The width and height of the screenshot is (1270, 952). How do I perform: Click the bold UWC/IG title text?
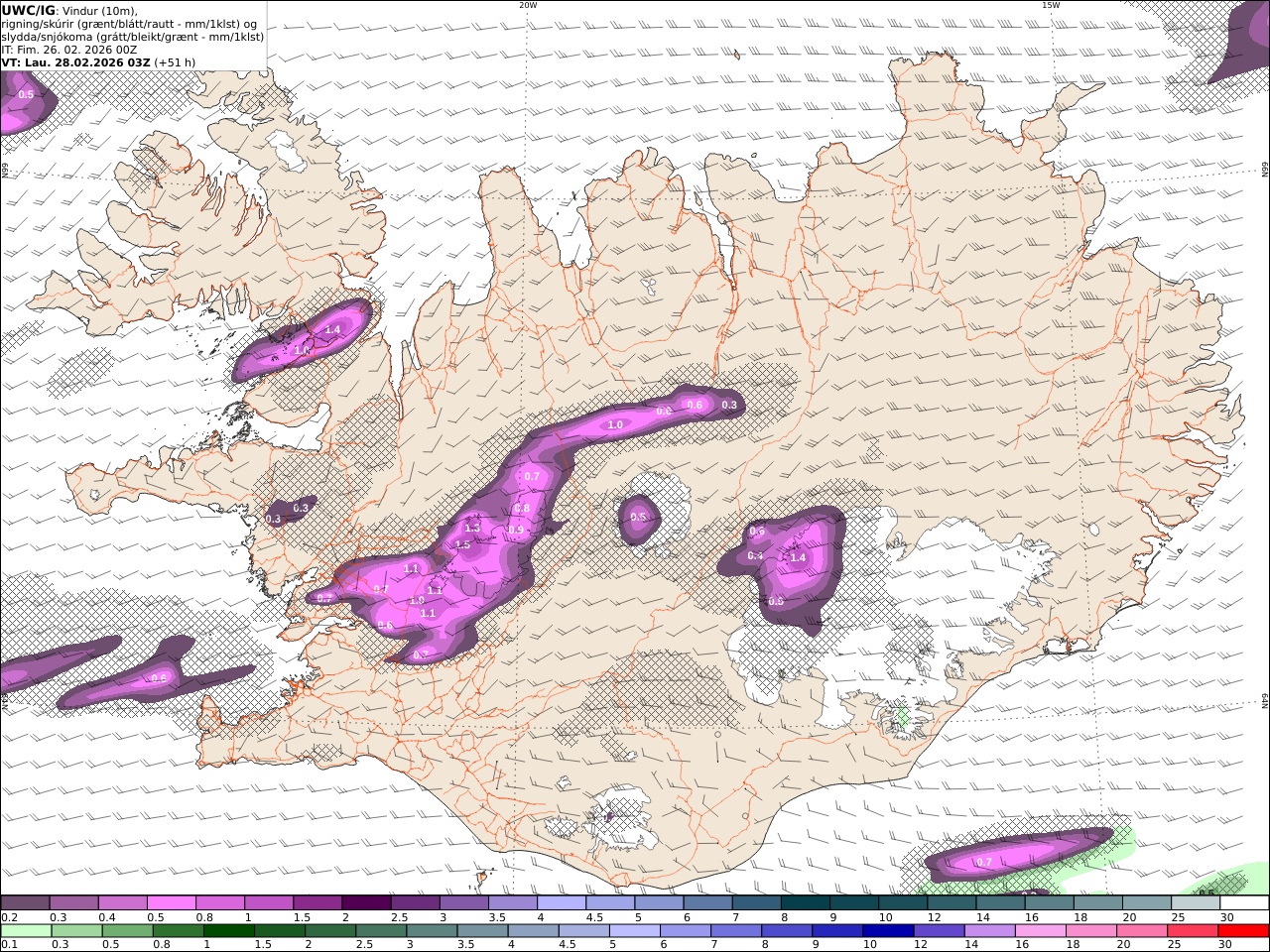pyautogui.click(x=28, y=11)
